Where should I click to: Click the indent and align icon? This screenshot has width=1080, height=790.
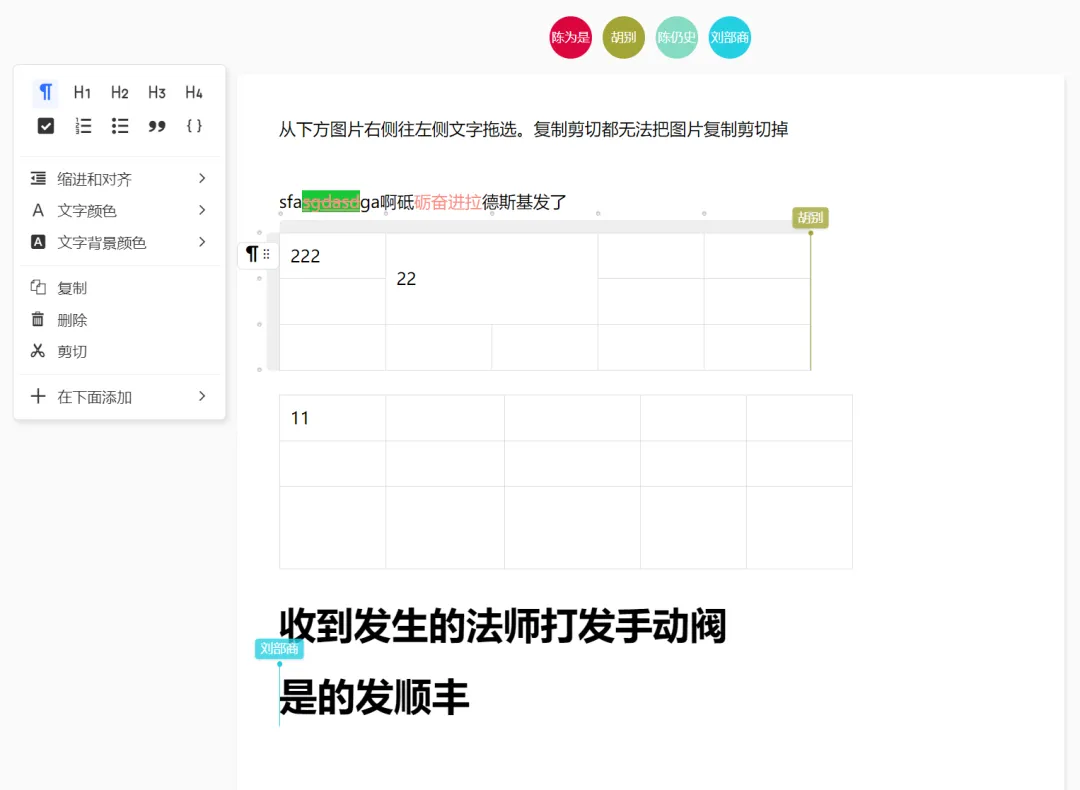point(38,179)
